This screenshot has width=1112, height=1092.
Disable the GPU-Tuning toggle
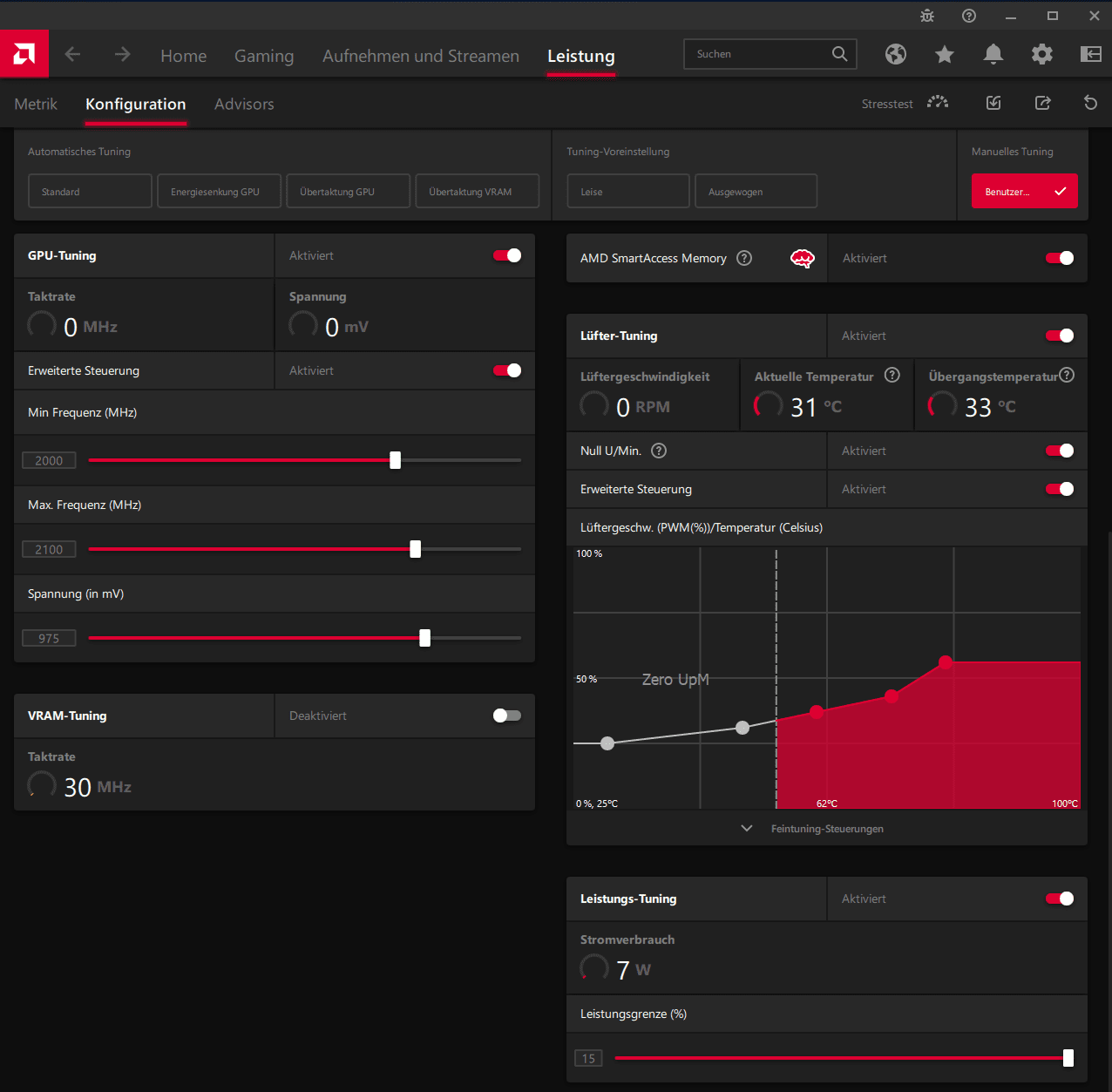[507, 255]
